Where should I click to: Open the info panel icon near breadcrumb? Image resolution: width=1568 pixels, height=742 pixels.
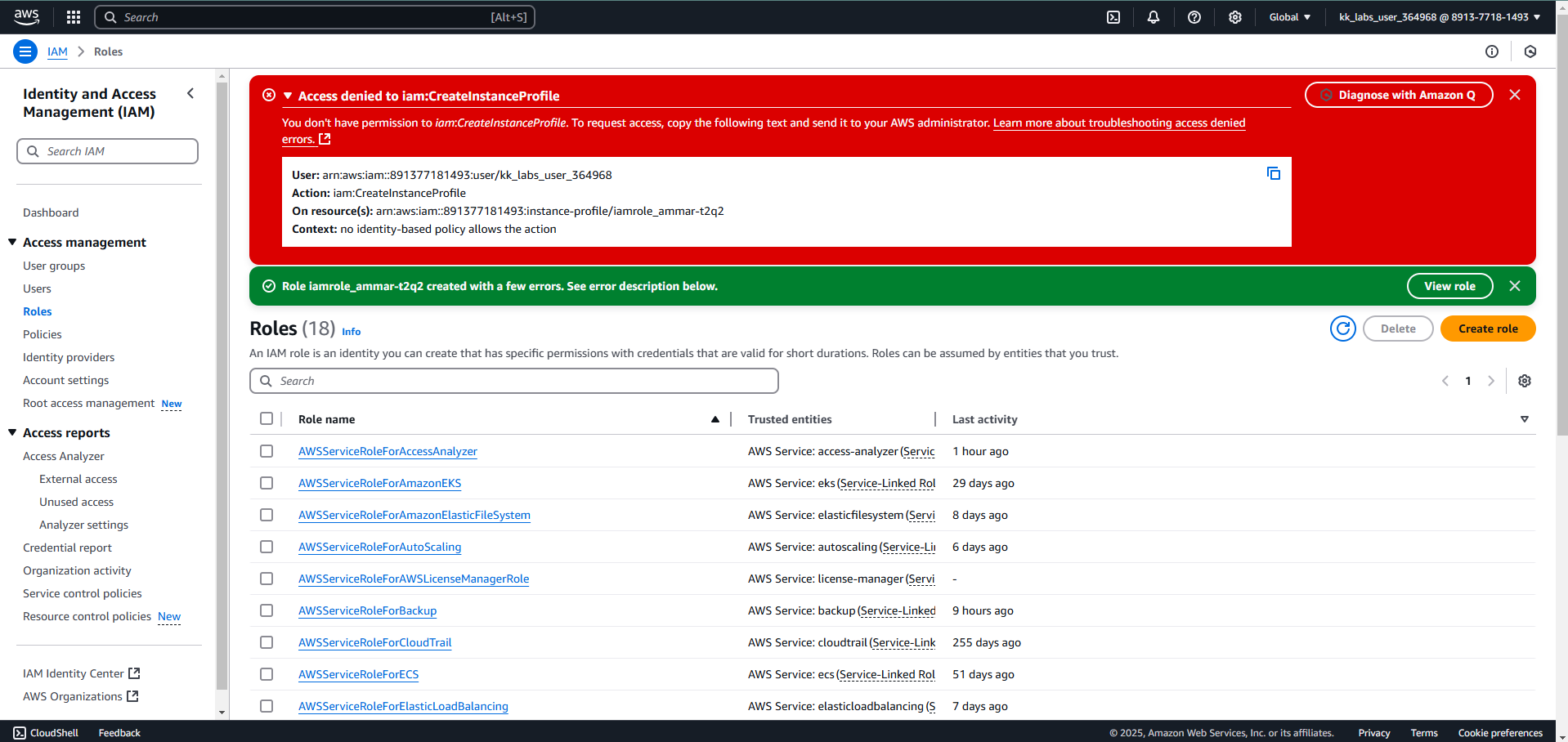(x=1492, y=51)
